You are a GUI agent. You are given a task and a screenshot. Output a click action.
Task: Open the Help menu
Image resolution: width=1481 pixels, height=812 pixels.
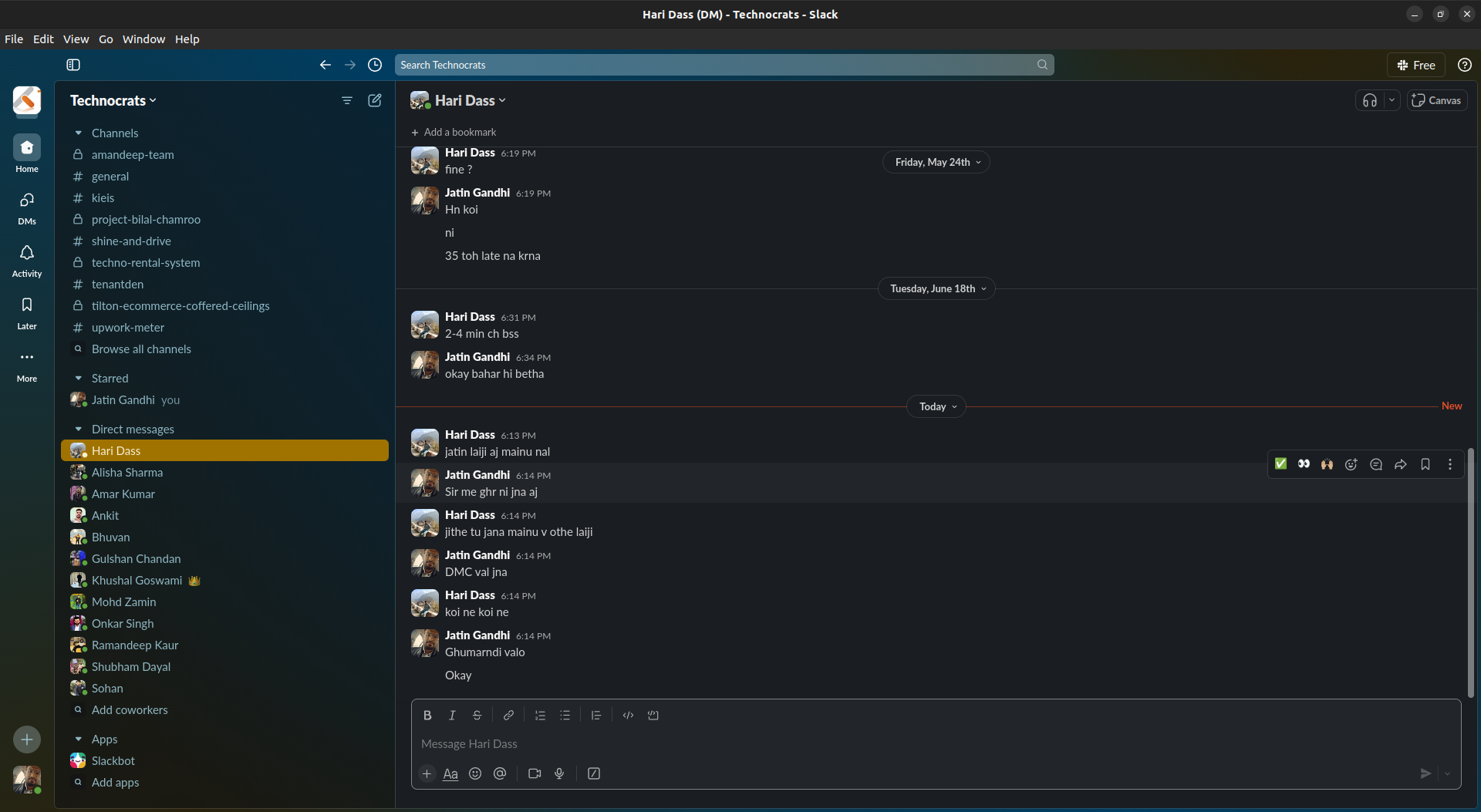point(187,39)
